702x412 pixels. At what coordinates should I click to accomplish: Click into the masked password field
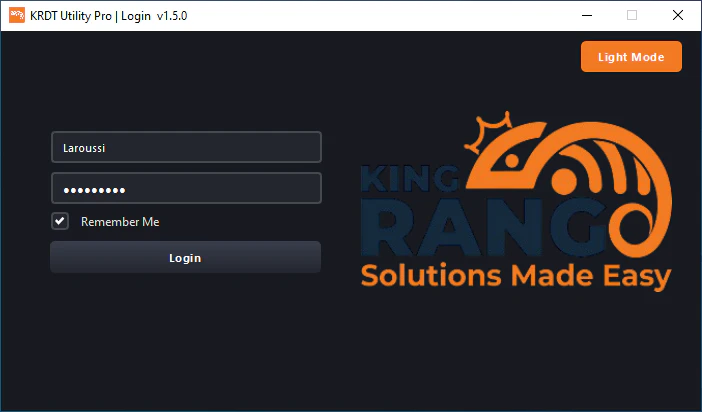[186, 189]
